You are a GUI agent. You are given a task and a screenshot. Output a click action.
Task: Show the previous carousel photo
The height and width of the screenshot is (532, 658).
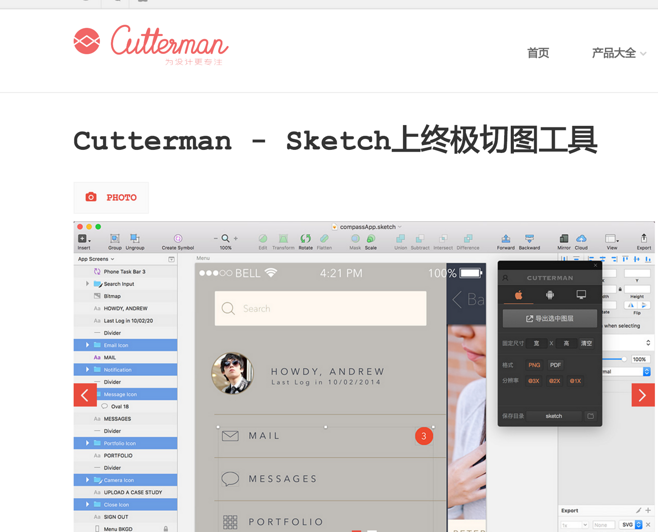pyautogui.click(x=85, y=395)
